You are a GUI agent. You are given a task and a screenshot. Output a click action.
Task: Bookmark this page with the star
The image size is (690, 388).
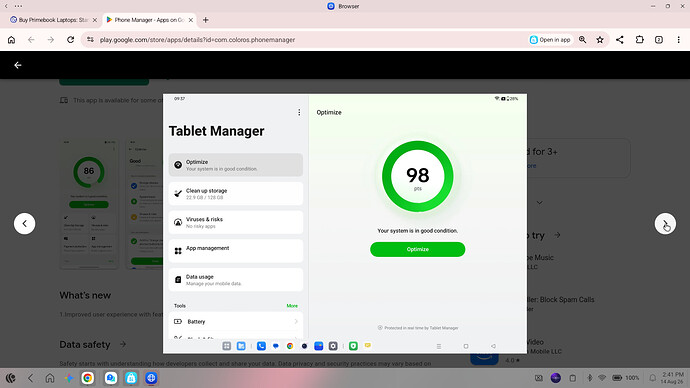(x=600, y=40)
